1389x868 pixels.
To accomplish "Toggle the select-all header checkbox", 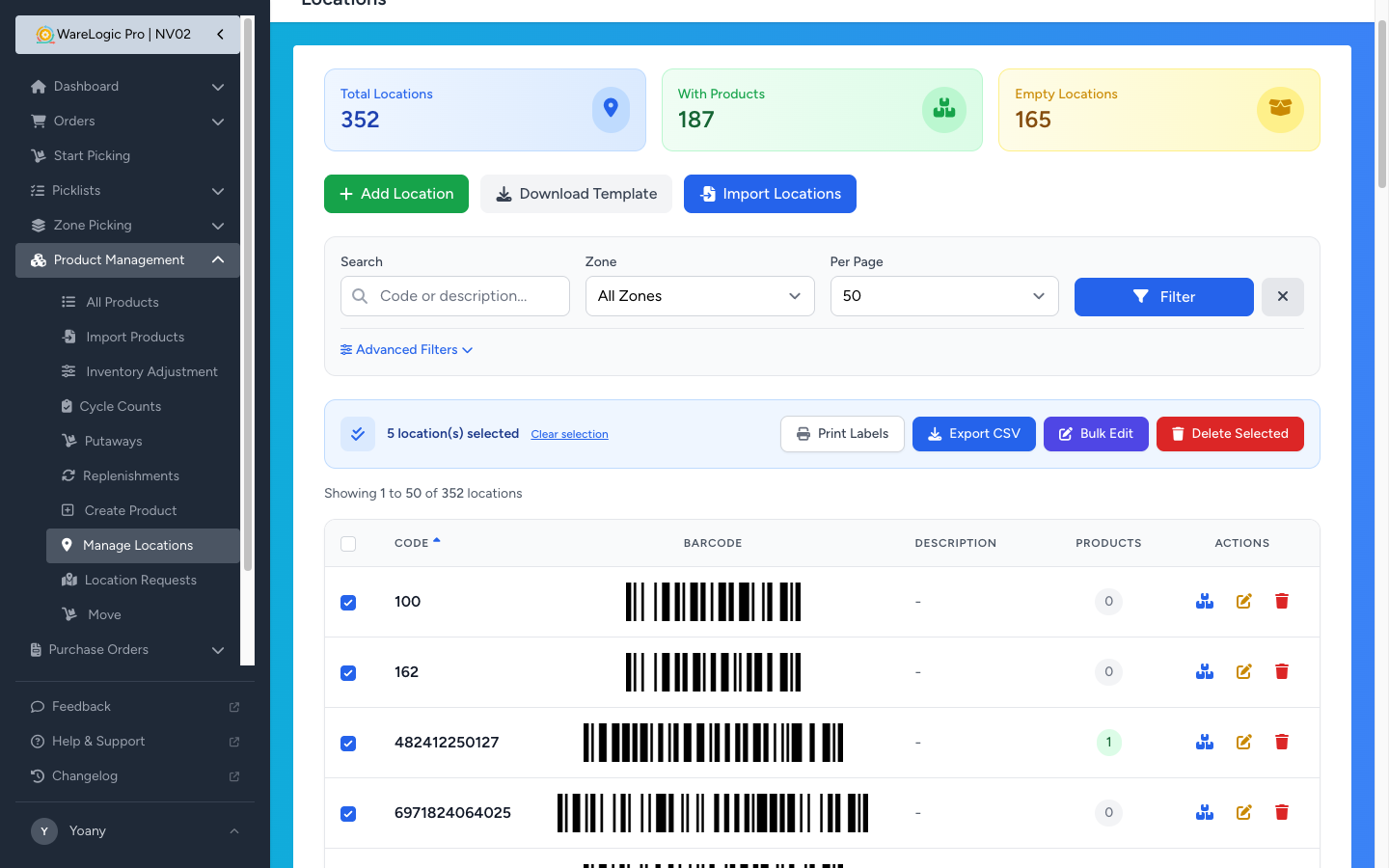I will pyautogui.click(x=348, y=544).
